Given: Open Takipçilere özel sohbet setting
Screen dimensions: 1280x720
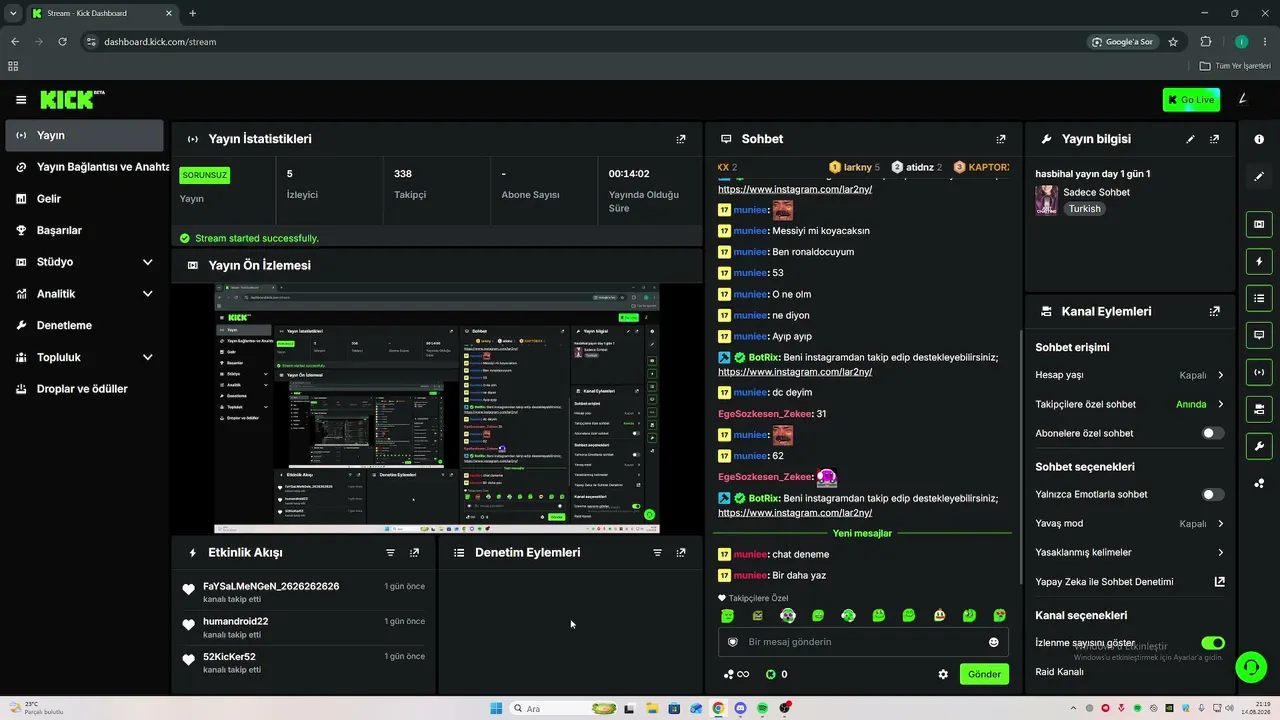Looking at the screenshot, I should (x=1130, y=404).
